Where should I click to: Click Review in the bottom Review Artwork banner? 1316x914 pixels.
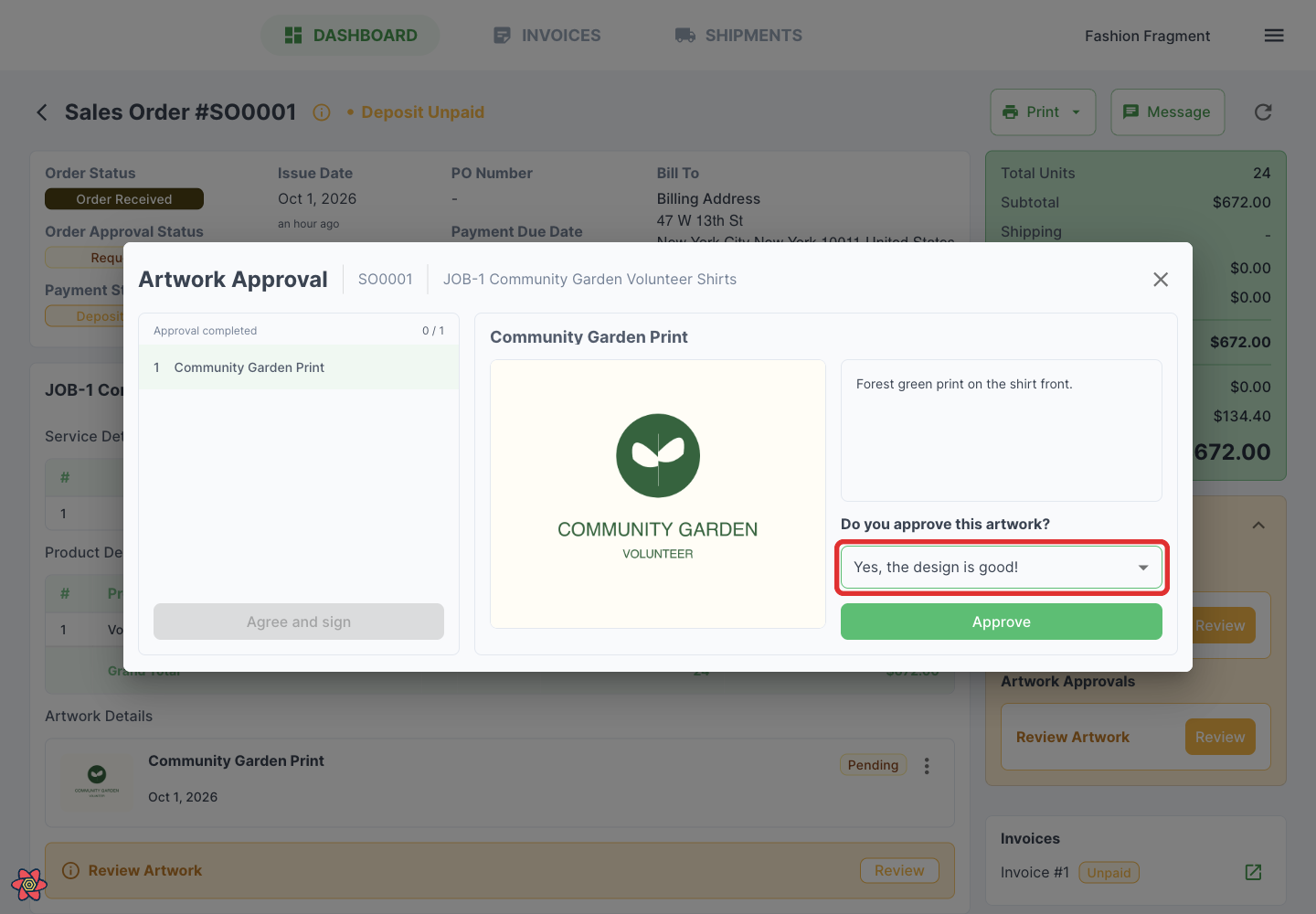click(x=899, y=871)
